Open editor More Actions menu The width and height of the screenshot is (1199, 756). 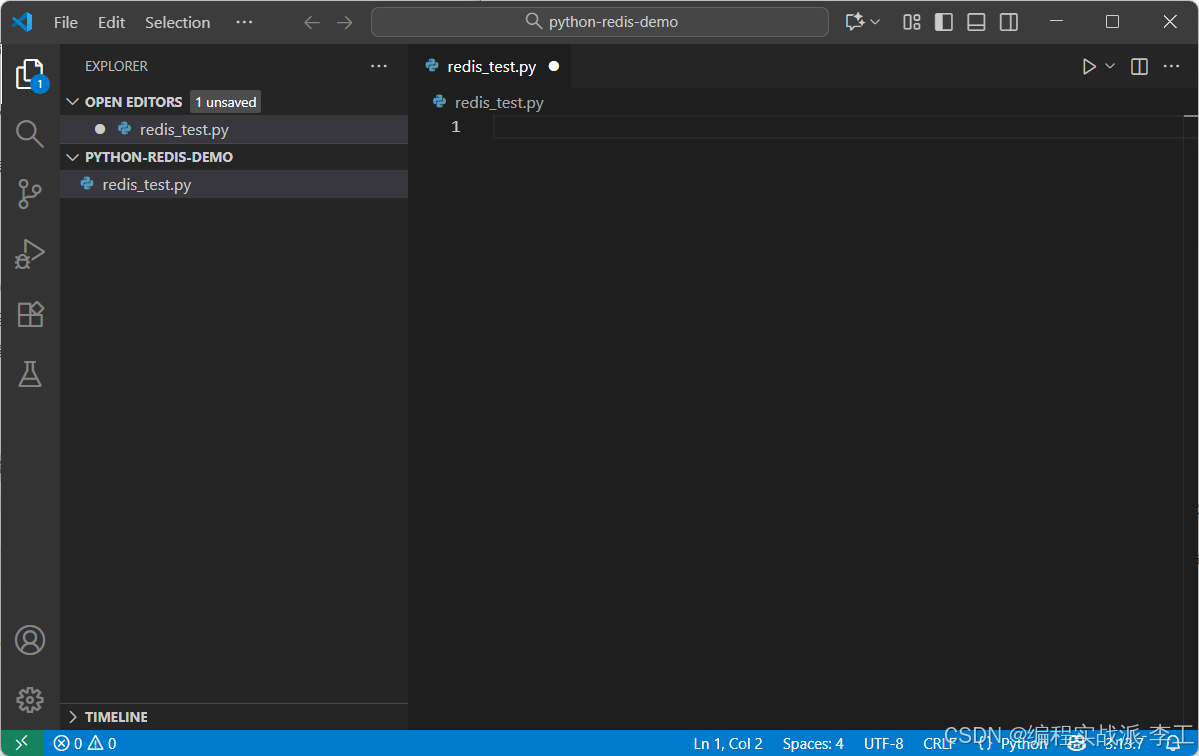(1171, 67)
